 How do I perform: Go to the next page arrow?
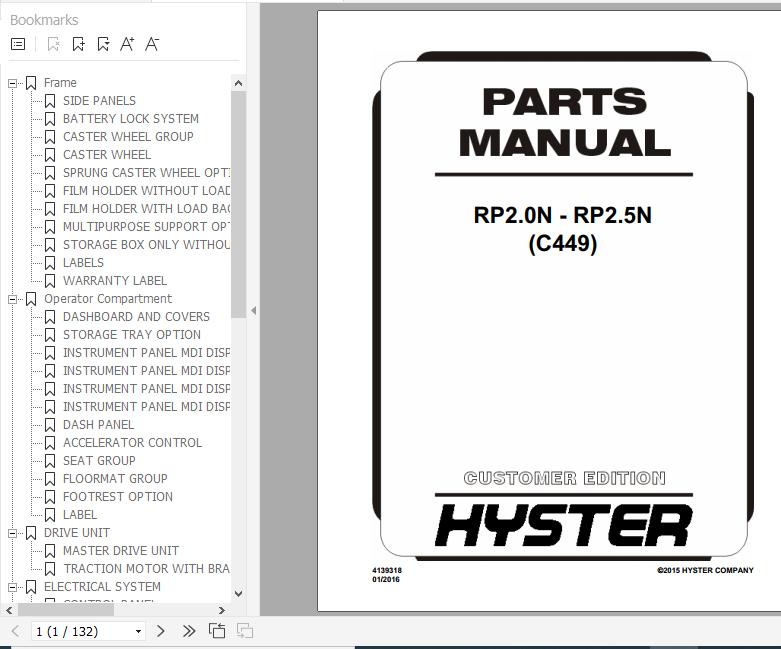pyautogui.click(x=160, y=632)
